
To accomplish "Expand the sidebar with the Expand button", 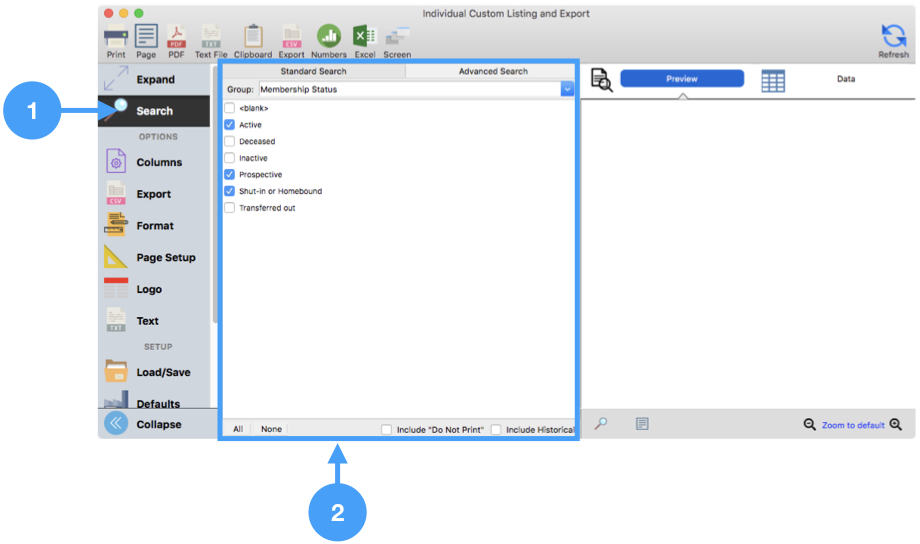I will pos(154,80).
